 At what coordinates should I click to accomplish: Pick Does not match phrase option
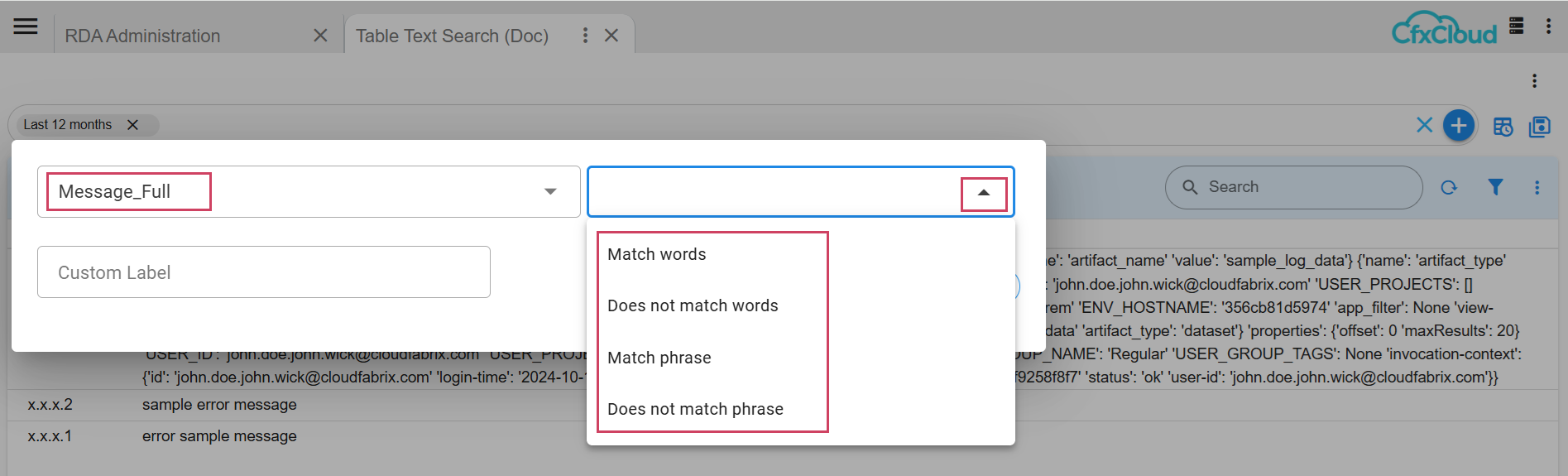tap(694, 410)
